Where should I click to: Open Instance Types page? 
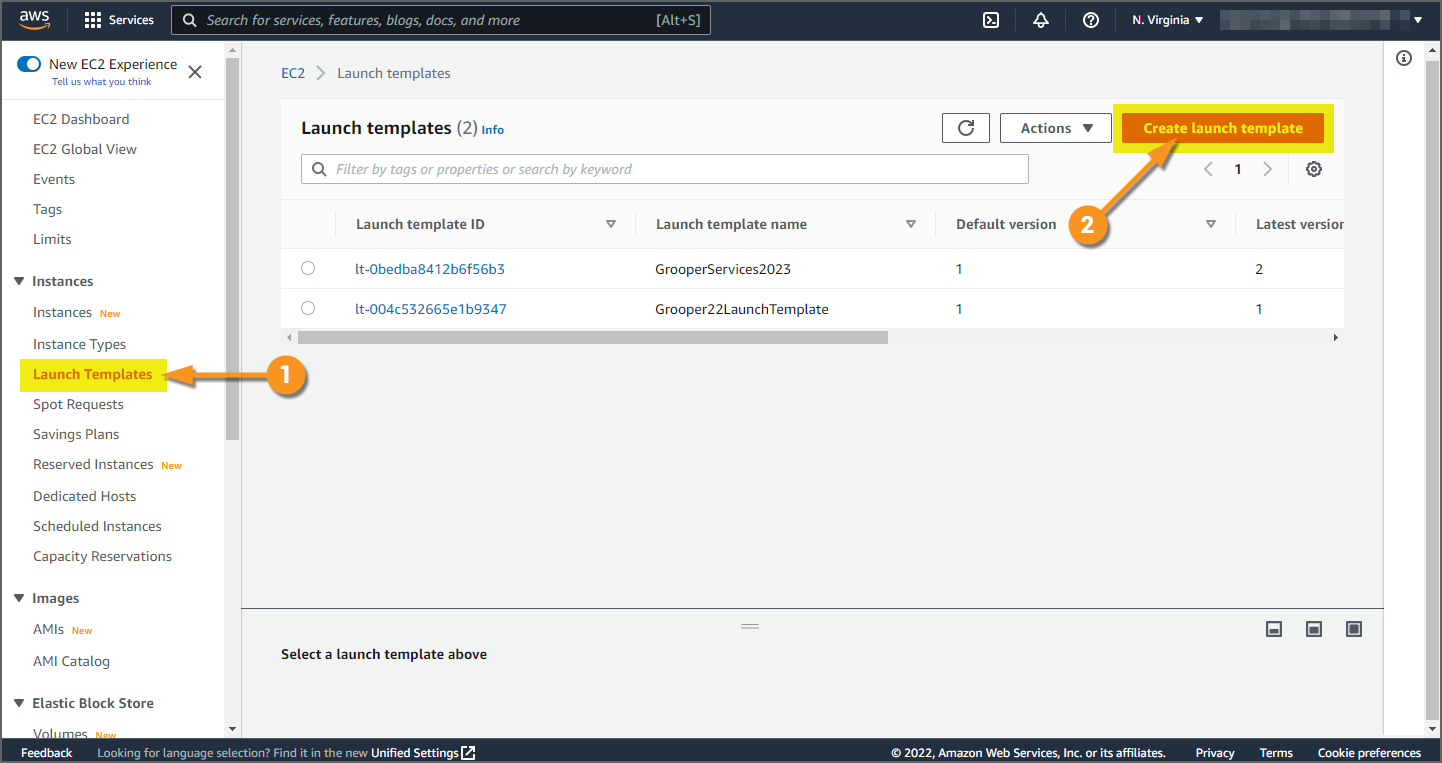[79, 344]
